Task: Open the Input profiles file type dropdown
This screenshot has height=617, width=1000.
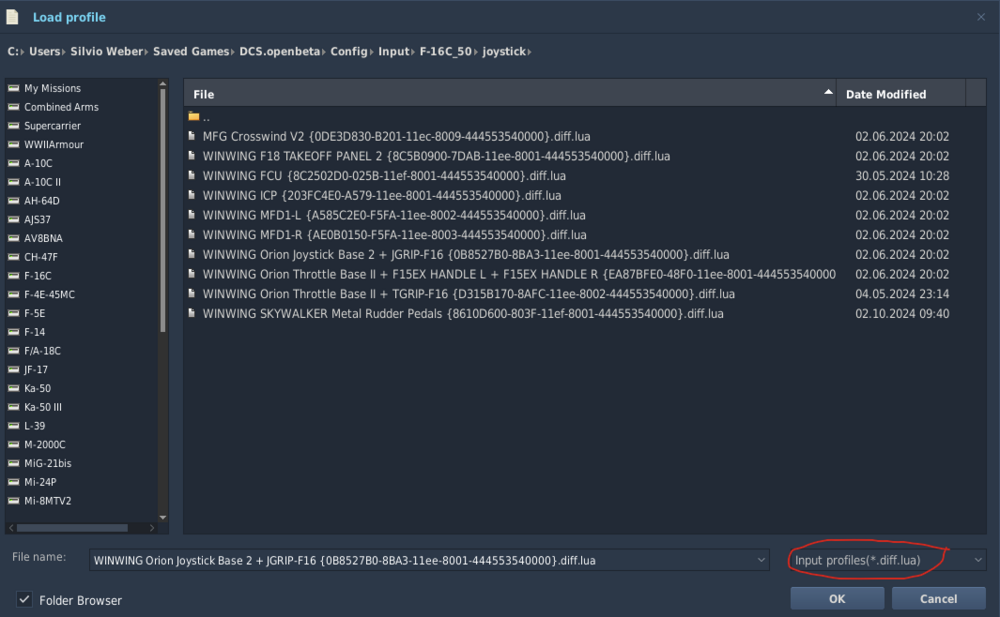Action: tap(887, 560)
